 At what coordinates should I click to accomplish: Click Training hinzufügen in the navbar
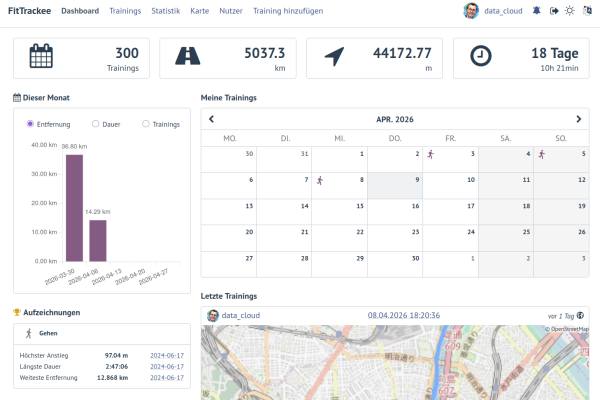click(288, 11)
